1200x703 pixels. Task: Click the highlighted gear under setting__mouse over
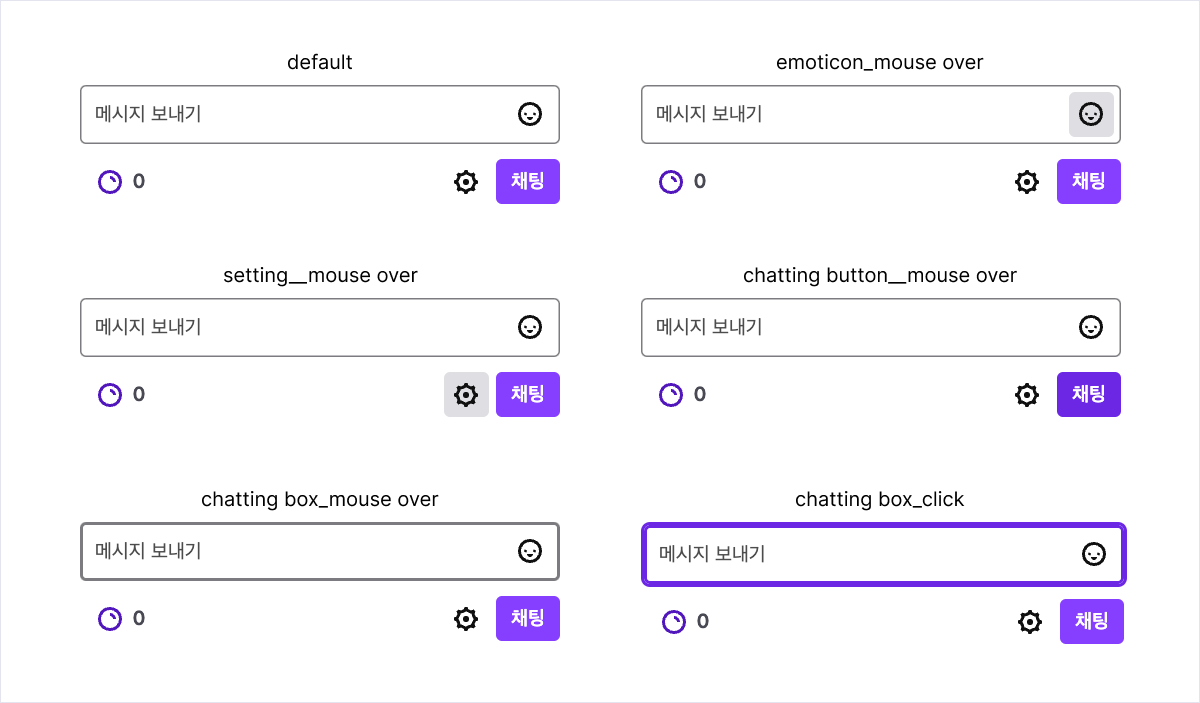pyautogui.click(x=466, y=395)
